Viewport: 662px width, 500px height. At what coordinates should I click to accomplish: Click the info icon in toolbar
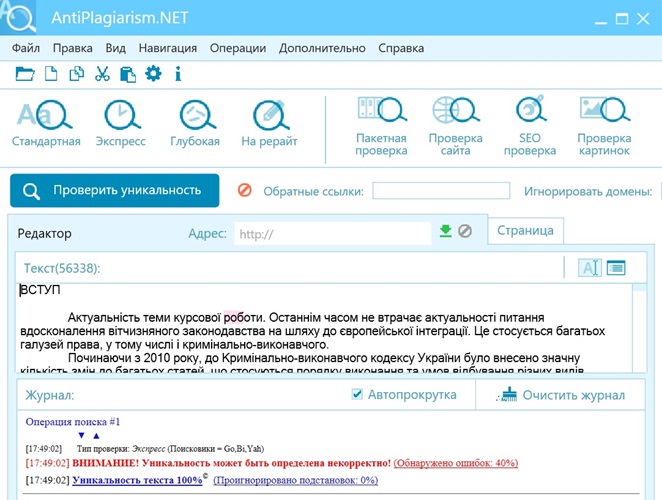click(x=178, y=74)
